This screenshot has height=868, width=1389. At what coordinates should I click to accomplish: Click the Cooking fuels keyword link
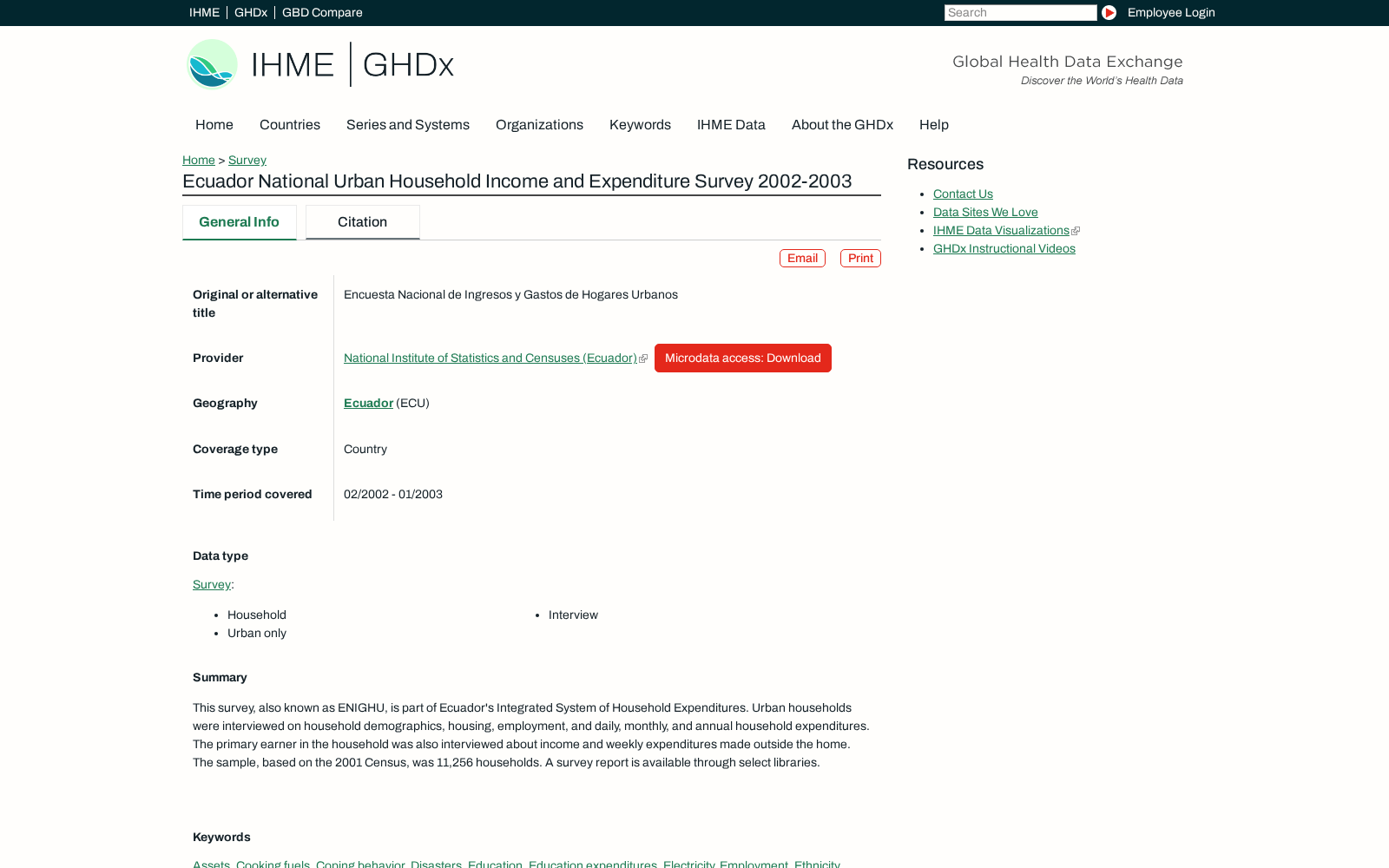(x=273, y=864)
